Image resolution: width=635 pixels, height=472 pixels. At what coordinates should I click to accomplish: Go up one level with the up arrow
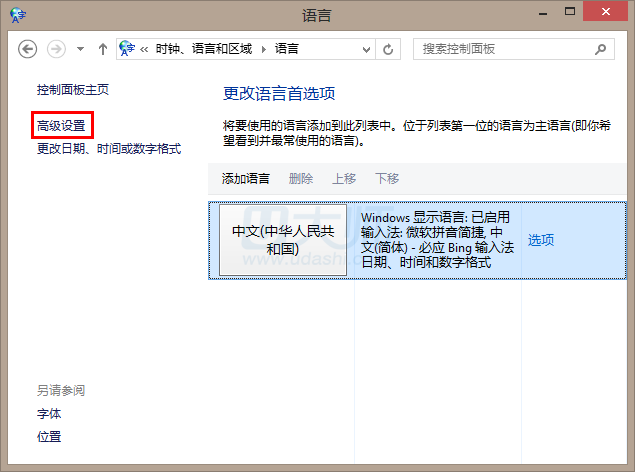pos(102,49)
